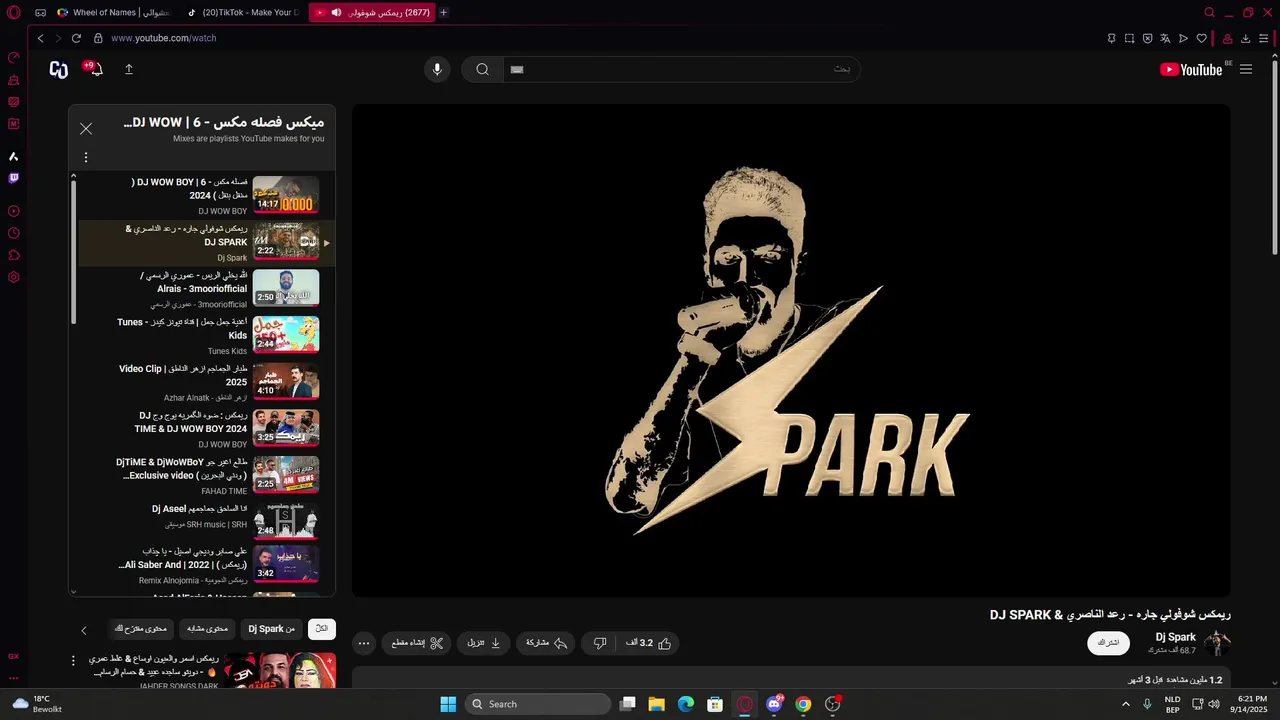The image size is (1280, 720).
Task: Click the create clip scissors button
Action: [x=418, y=643]
